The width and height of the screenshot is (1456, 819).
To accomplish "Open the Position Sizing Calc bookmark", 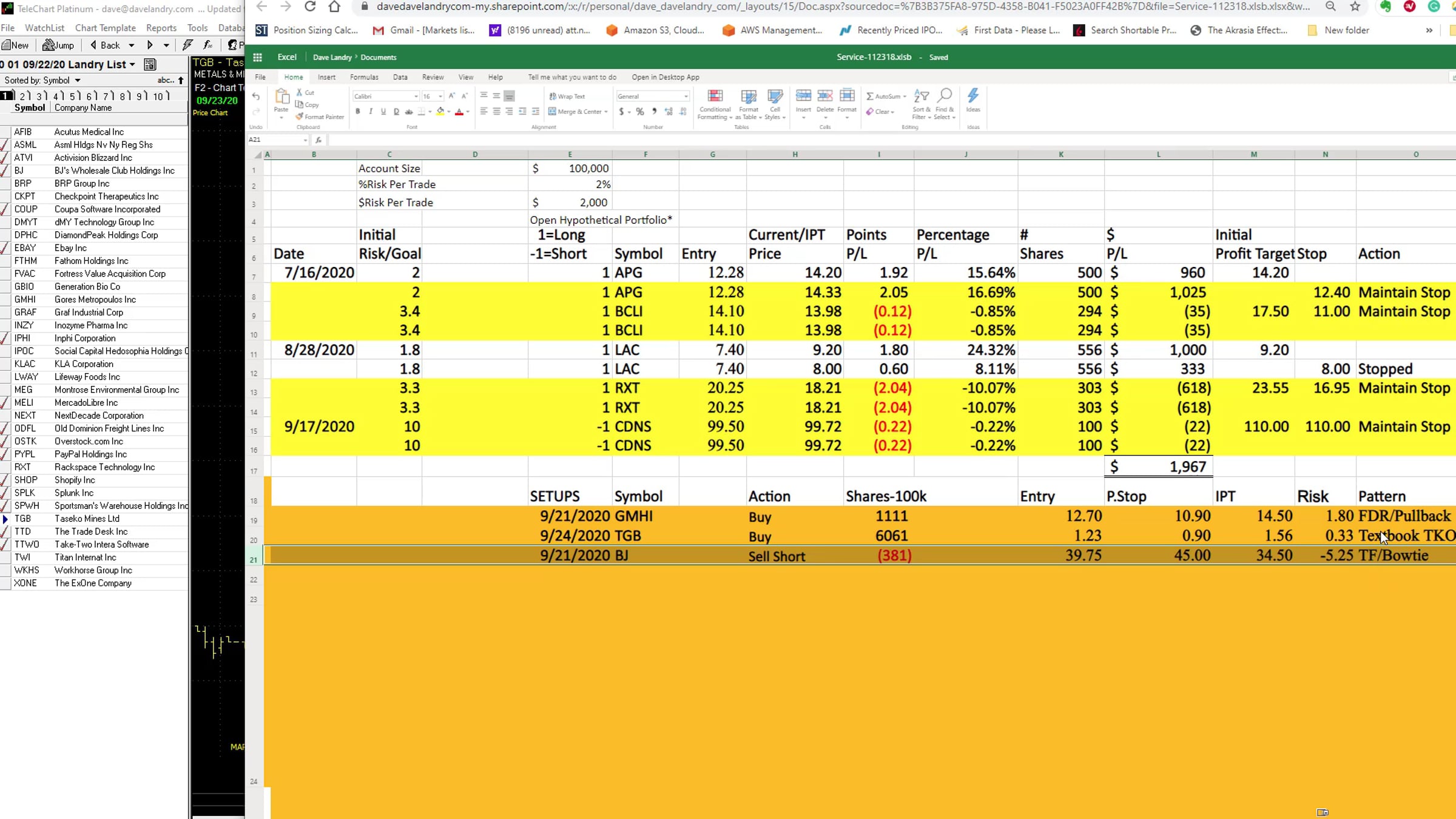I will click(x=307, y=30).
